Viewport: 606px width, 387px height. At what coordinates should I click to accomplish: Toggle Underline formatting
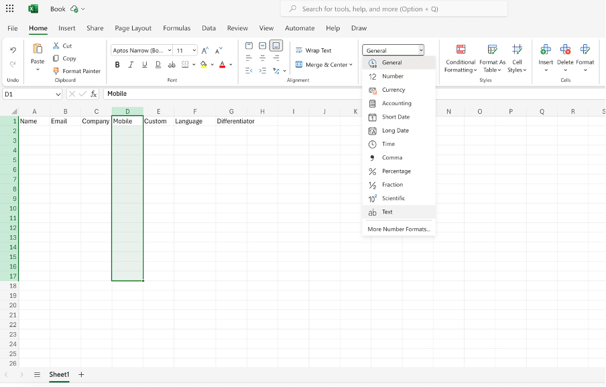[x=144, y=65]
